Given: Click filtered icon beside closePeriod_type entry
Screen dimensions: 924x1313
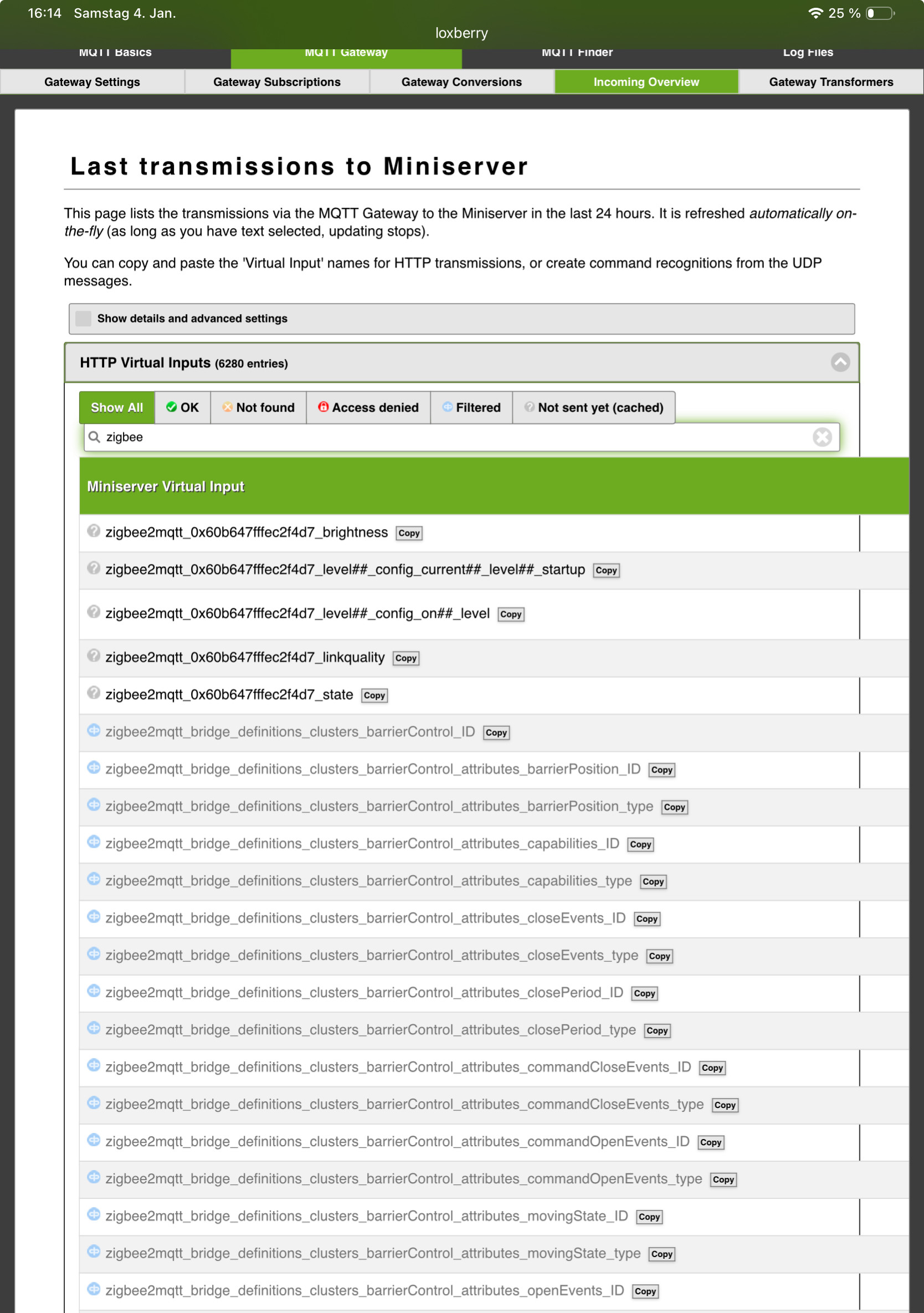Looking at the screenshot, I should point(94,1028).
